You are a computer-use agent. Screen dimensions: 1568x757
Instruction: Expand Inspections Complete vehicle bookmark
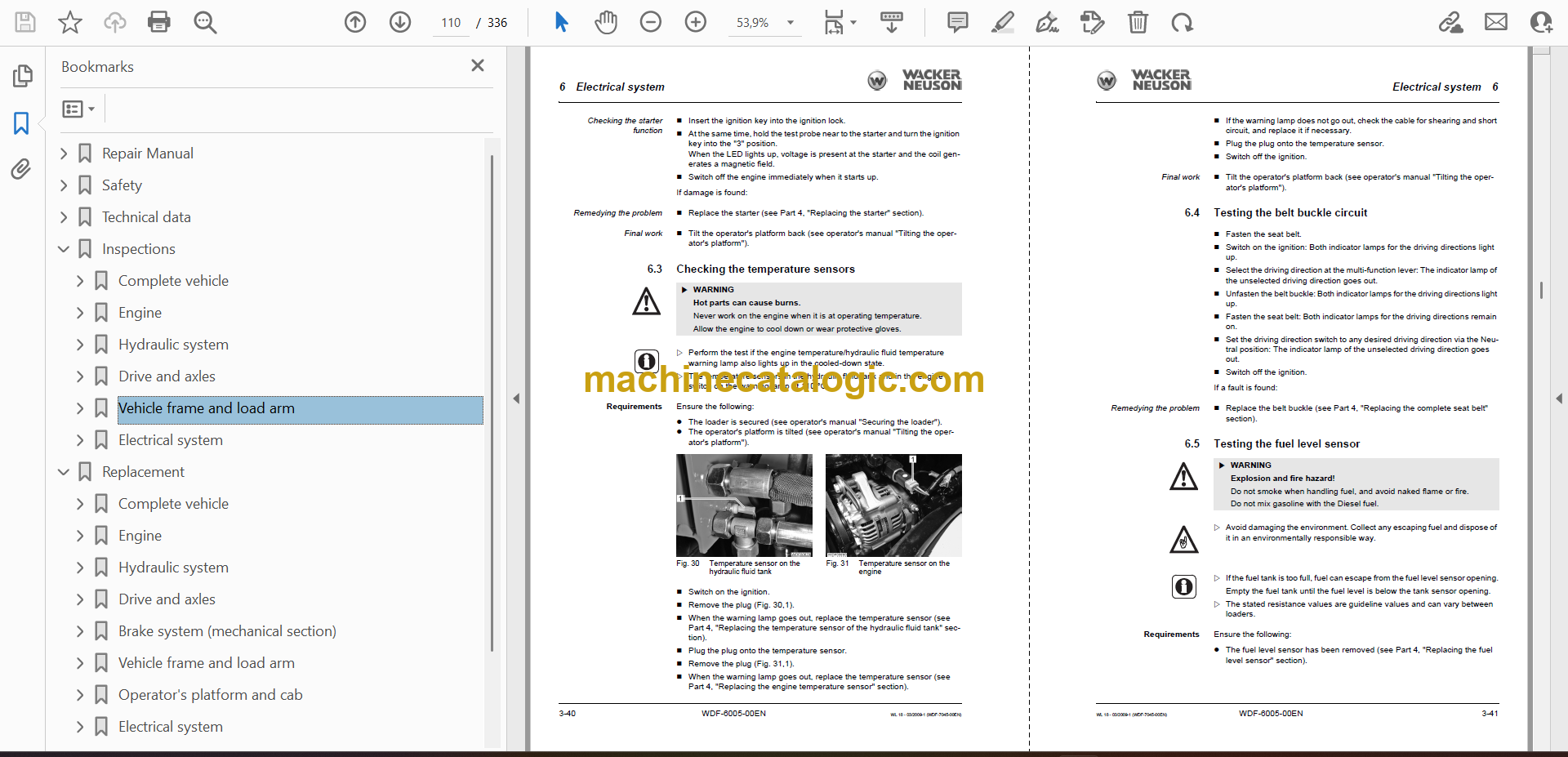pos(80,281)
